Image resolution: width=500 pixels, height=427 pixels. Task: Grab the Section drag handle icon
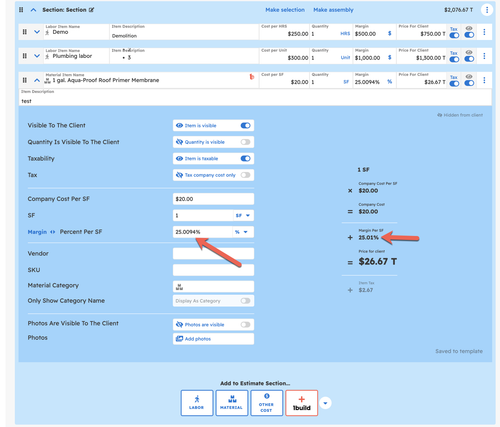click(x=21, y=10)
